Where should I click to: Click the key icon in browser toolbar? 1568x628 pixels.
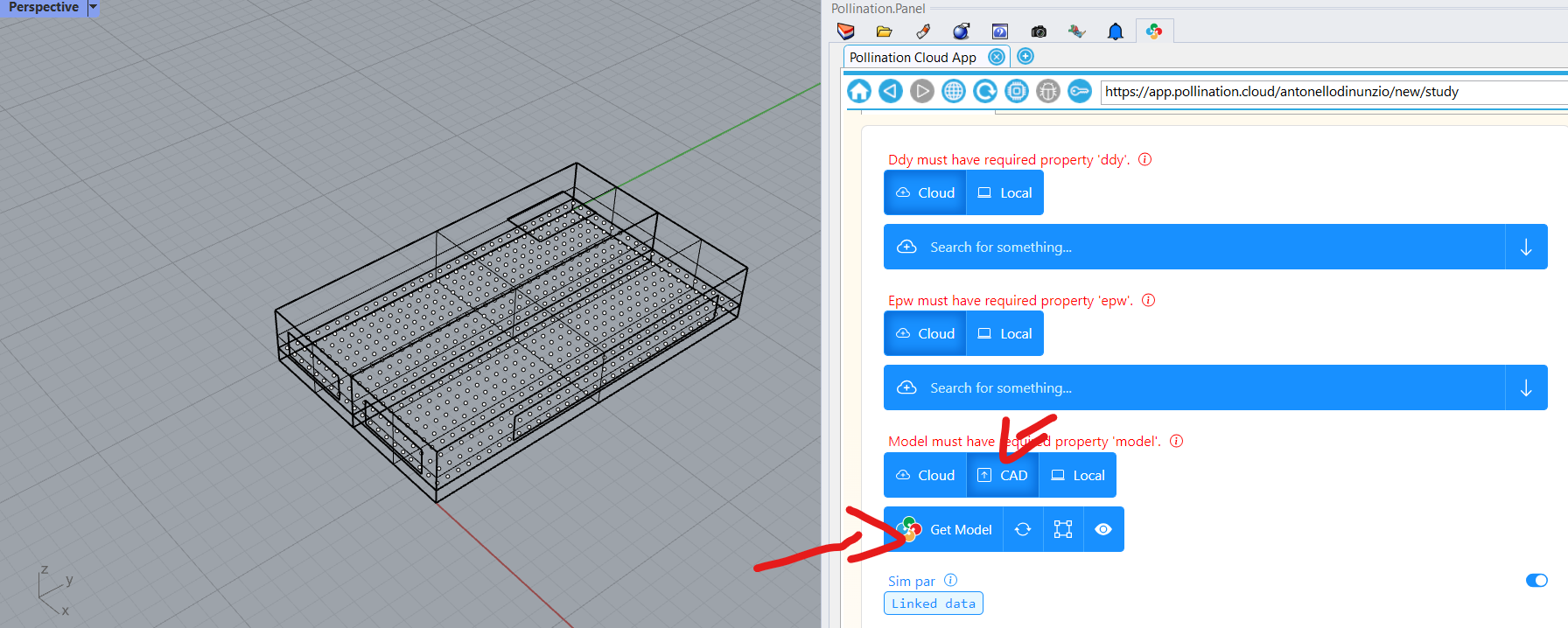(1080, 91)
